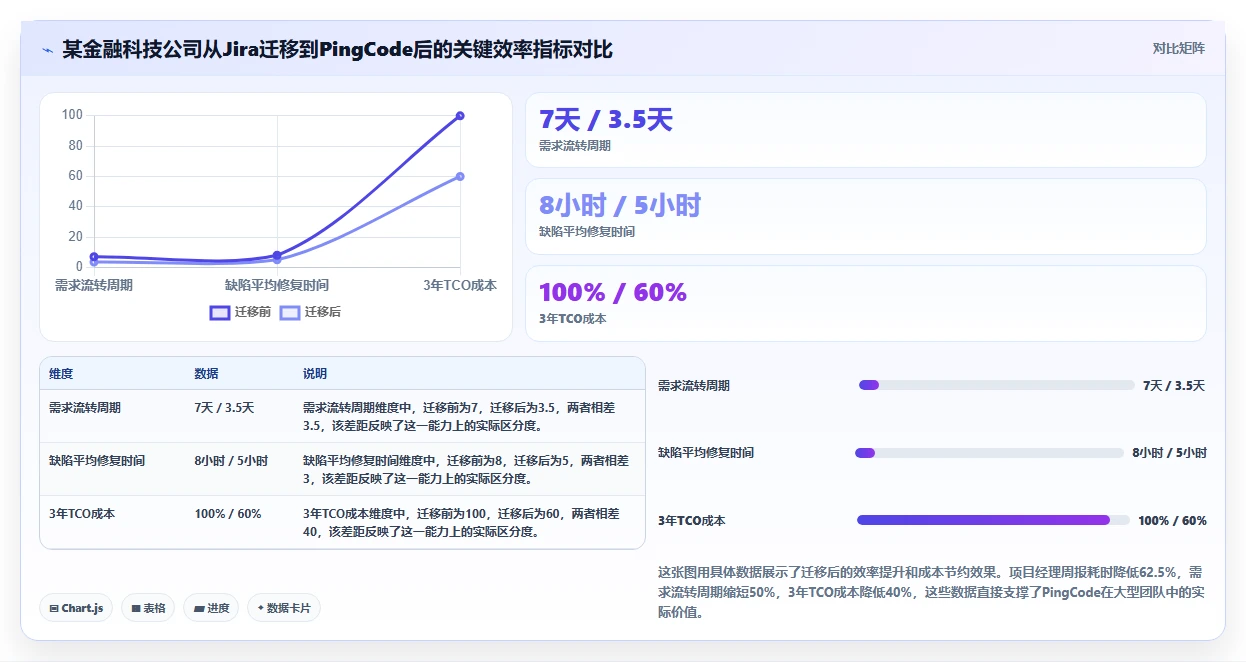Image resolution: width=1246 pixels, height=662 pixels.
Task: Click the y-axis value 100
Action: click(72, 115)
